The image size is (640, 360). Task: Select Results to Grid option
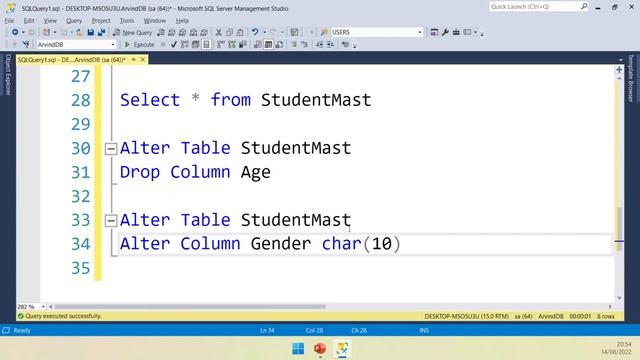click(268, 44)
